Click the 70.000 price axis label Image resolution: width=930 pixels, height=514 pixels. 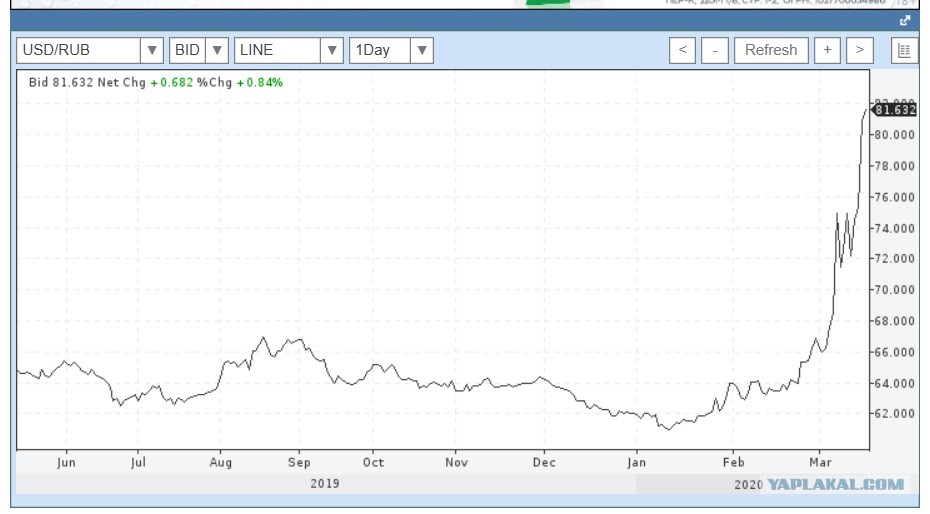pyautogui.click(x=895, y=290)
